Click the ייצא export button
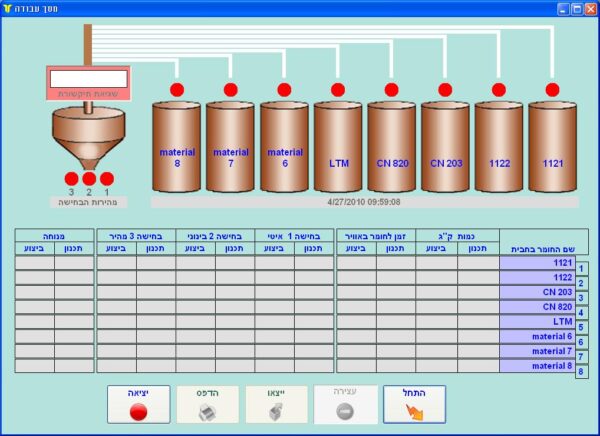 [276, 404]
